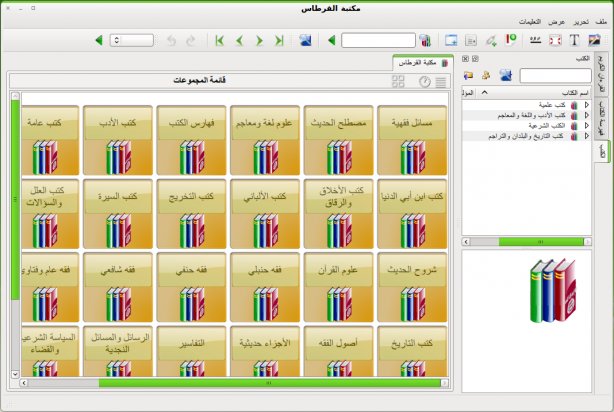This screenshot has height=412, width=614.
Task: Open the عرض menu
Action: click(556, 22)
